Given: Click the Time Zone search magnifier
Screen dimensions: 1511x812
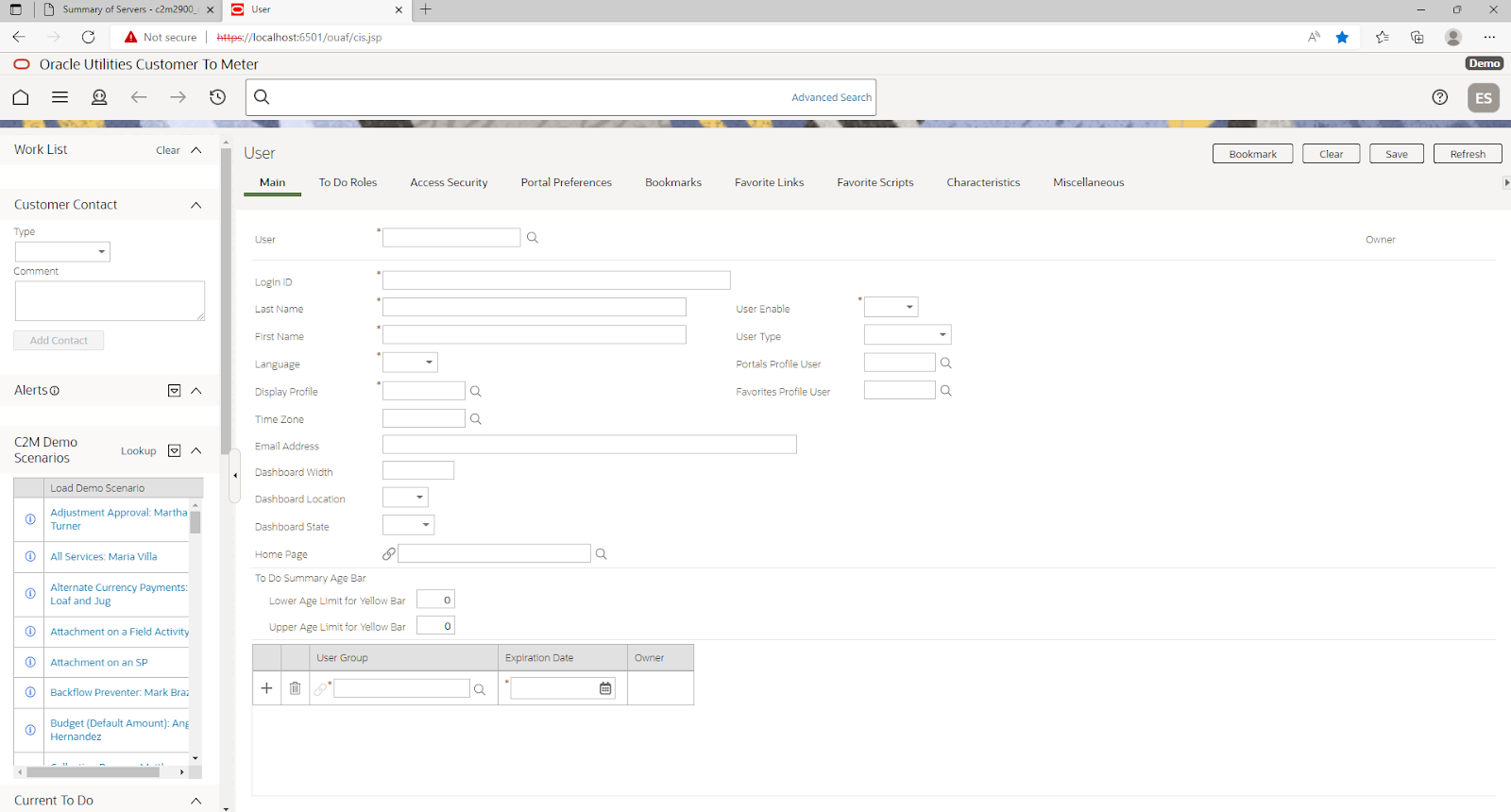Looking at the screenshot, I should coord(476,418).
